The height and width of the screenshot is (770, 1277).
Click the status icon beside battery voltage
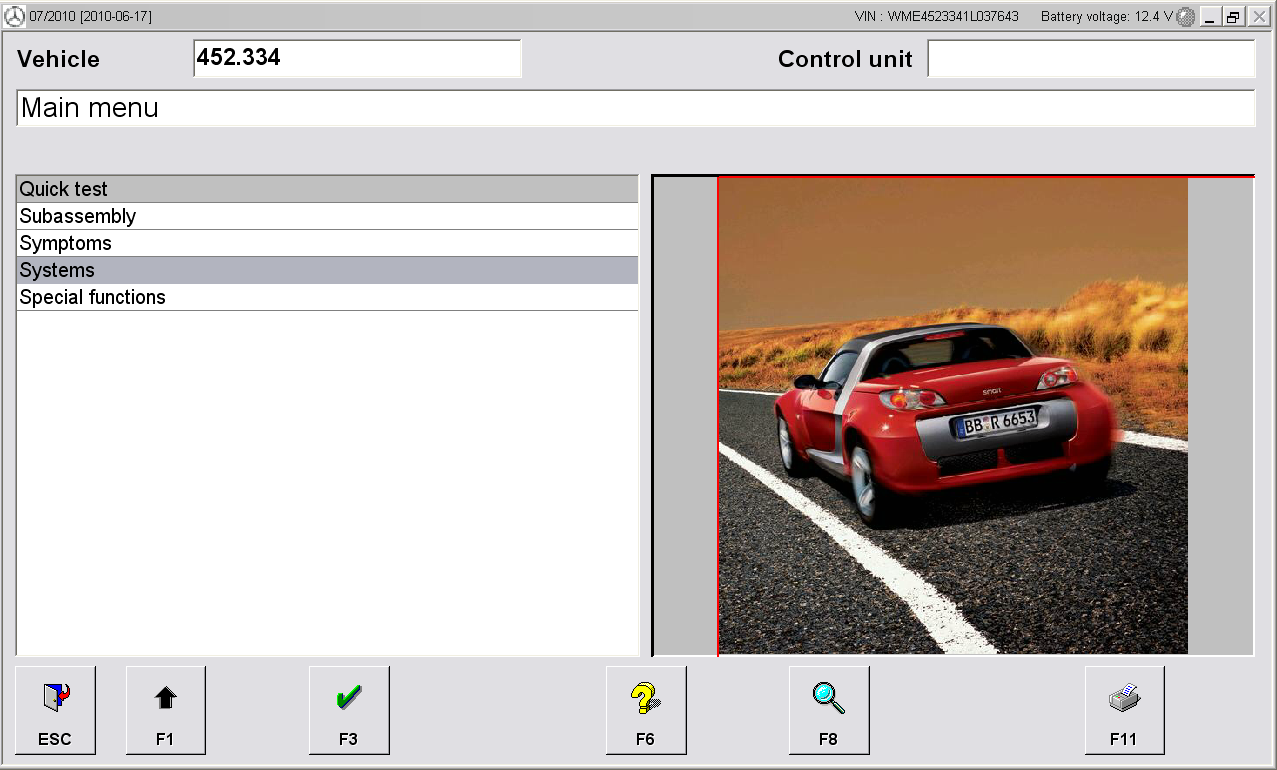pos(1186,17)
